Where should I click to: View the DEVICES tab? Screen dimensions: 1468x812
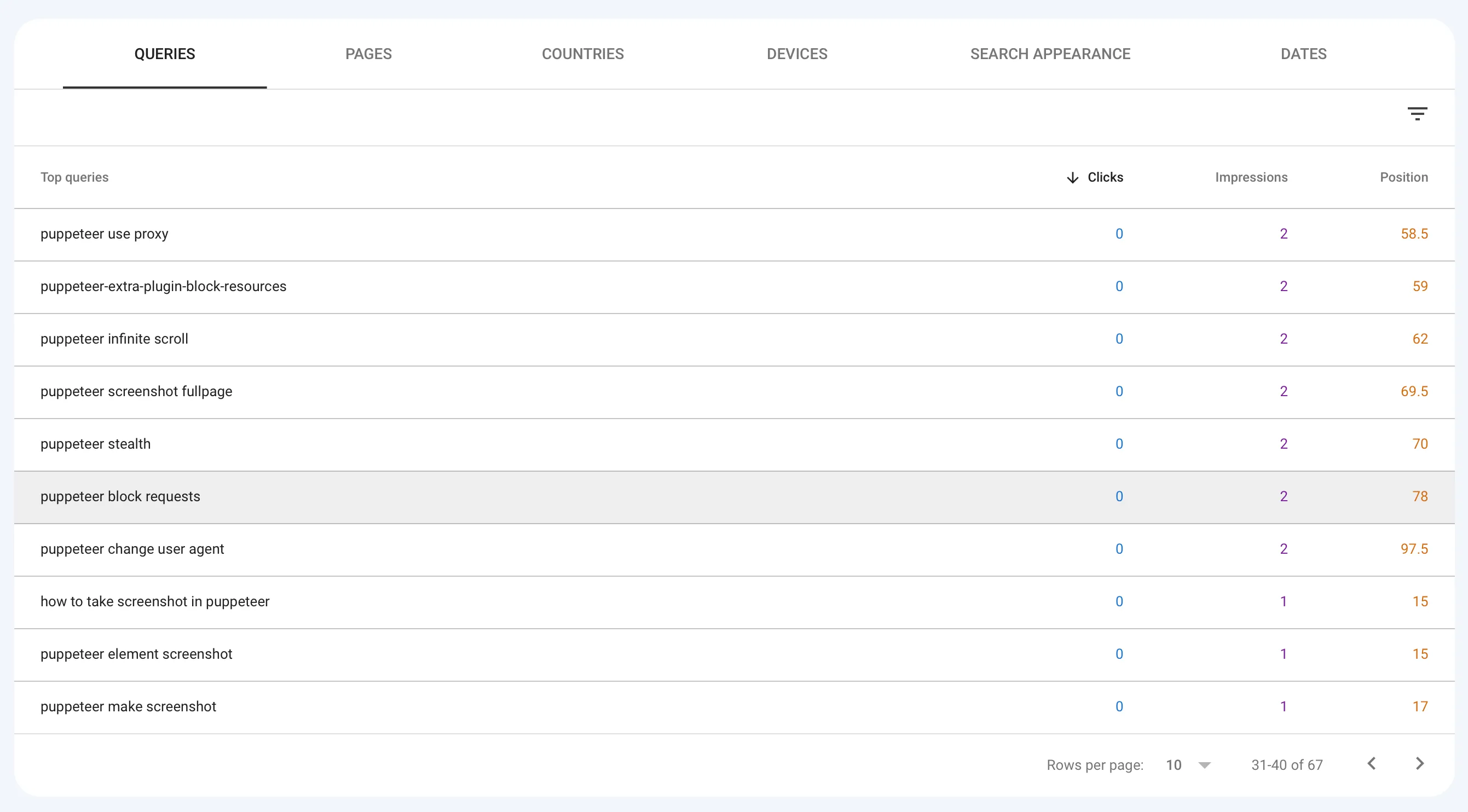tap(797, 54)
